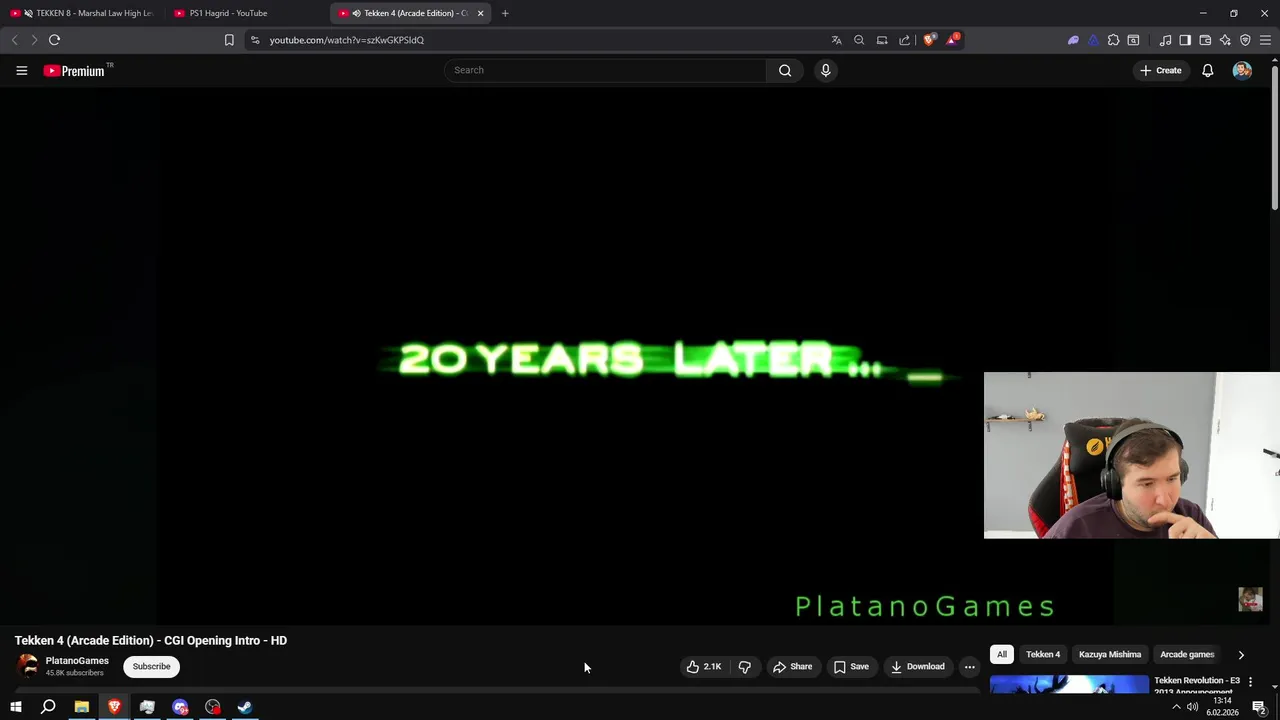Click the share page icon in the address bar
Viewport: 1280px width, 720px height.
[904, 40]
